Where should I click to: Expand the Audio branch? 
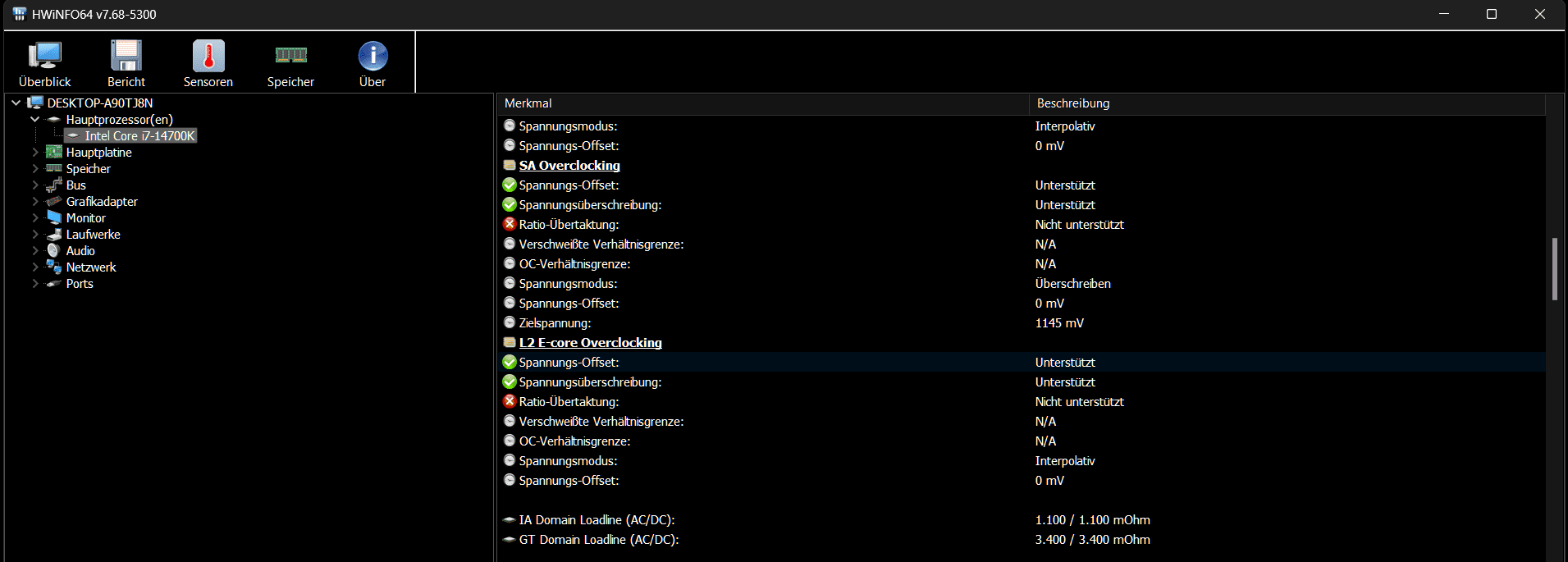coord(34,250)
